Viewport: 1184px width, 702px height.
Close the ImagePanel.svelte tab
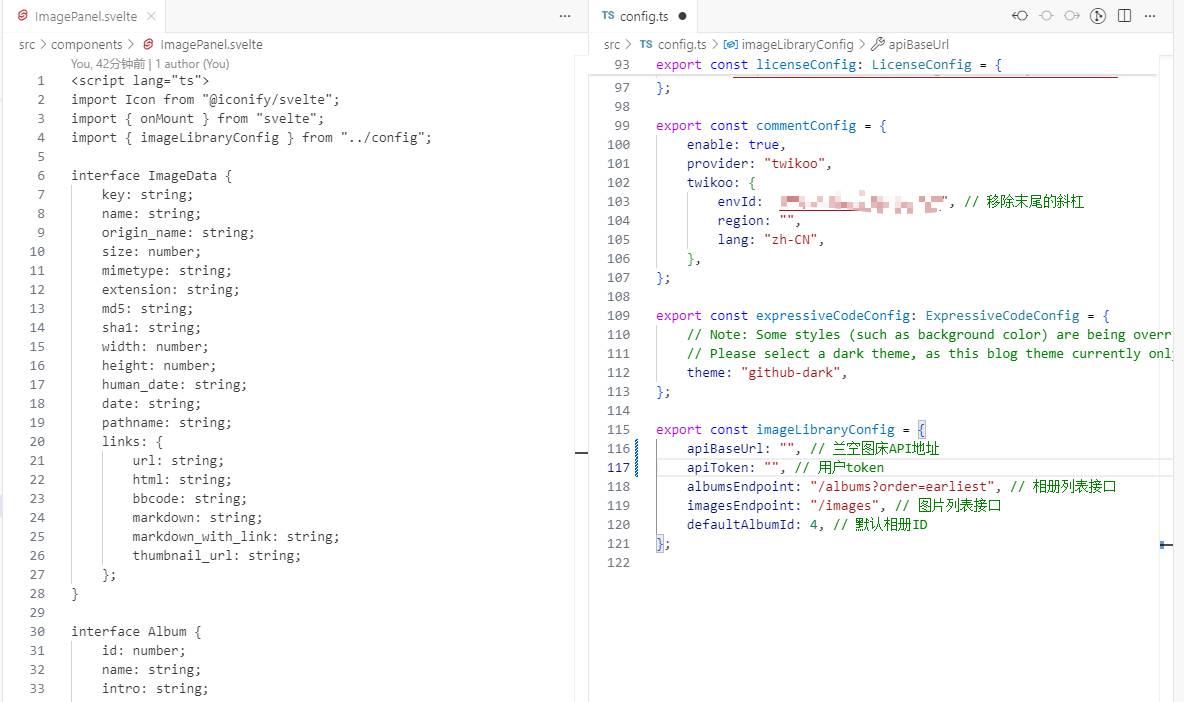point(150,16)
